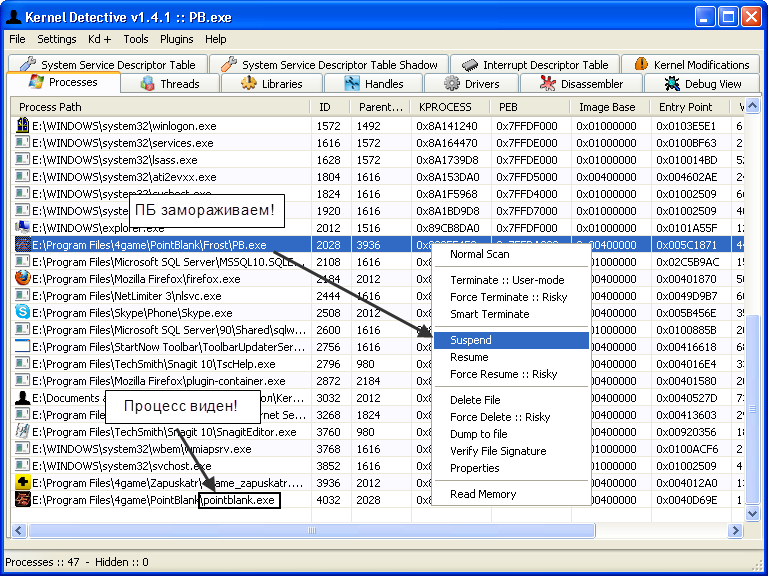Click the vertical scrollbar down arrow
The height and width of the screenshot is (576, 768).
(x=752, y=513)
